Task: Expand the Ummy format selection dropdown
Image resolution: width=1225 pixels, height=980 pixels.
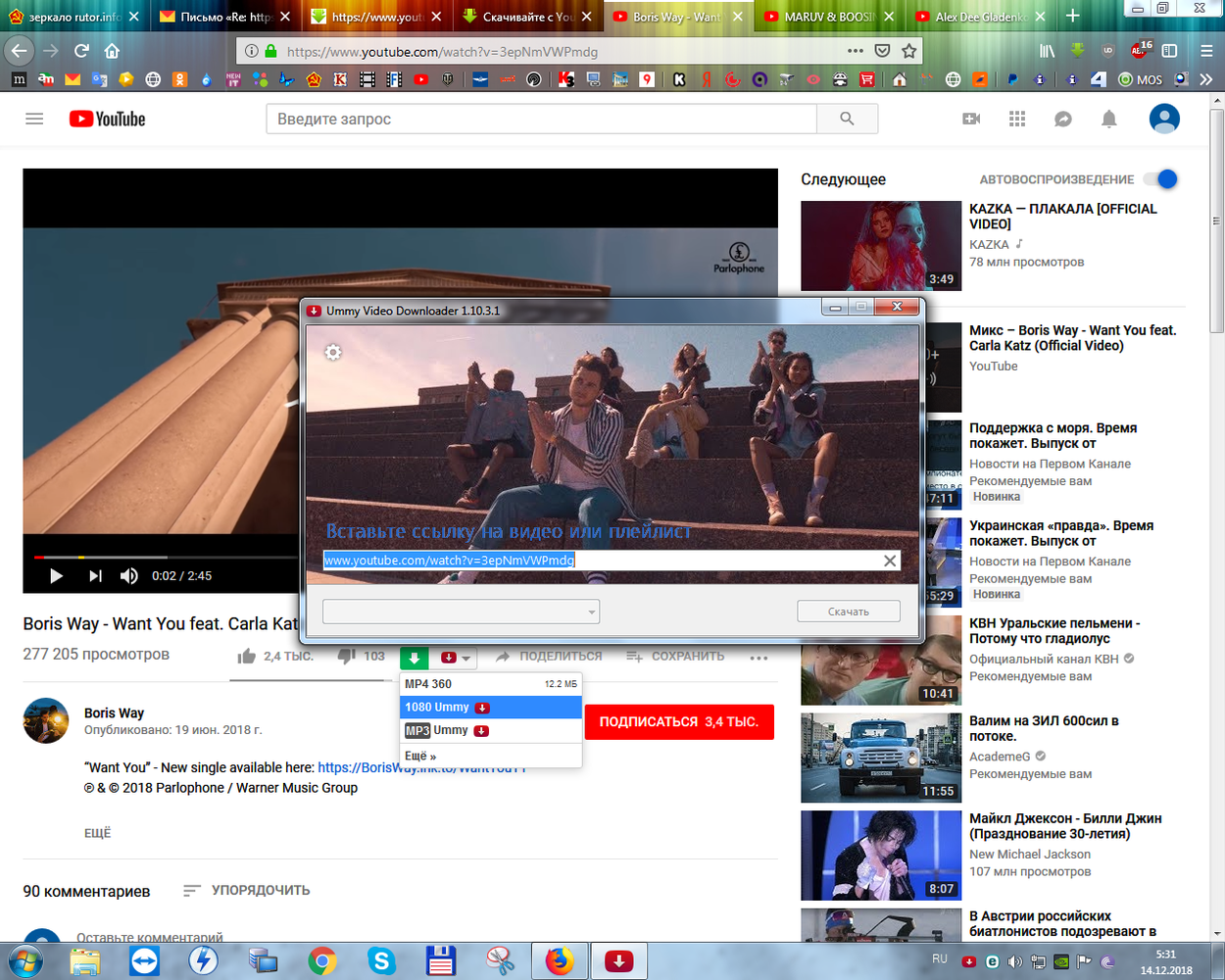Action: coord(461,612)
